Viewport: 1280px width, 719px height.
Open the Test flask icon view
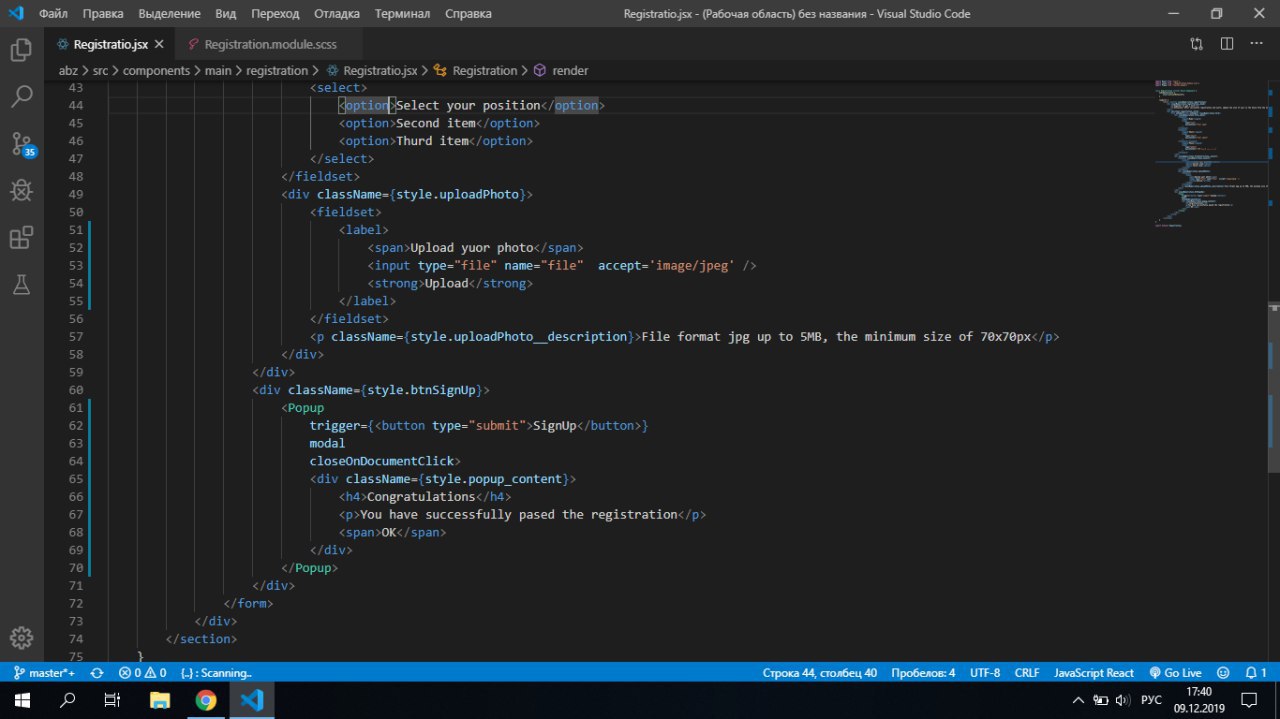coord(21,284)
